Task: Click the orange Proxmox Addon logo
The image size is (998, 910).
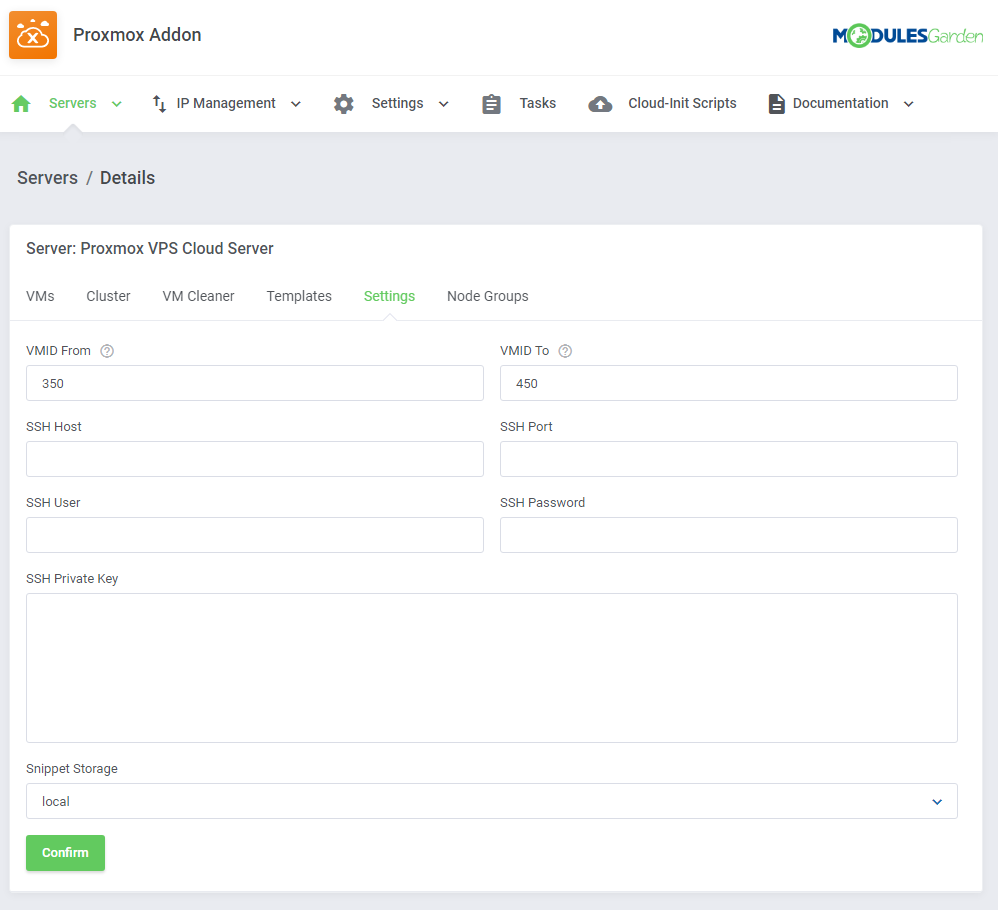Action: pos(33,35)
